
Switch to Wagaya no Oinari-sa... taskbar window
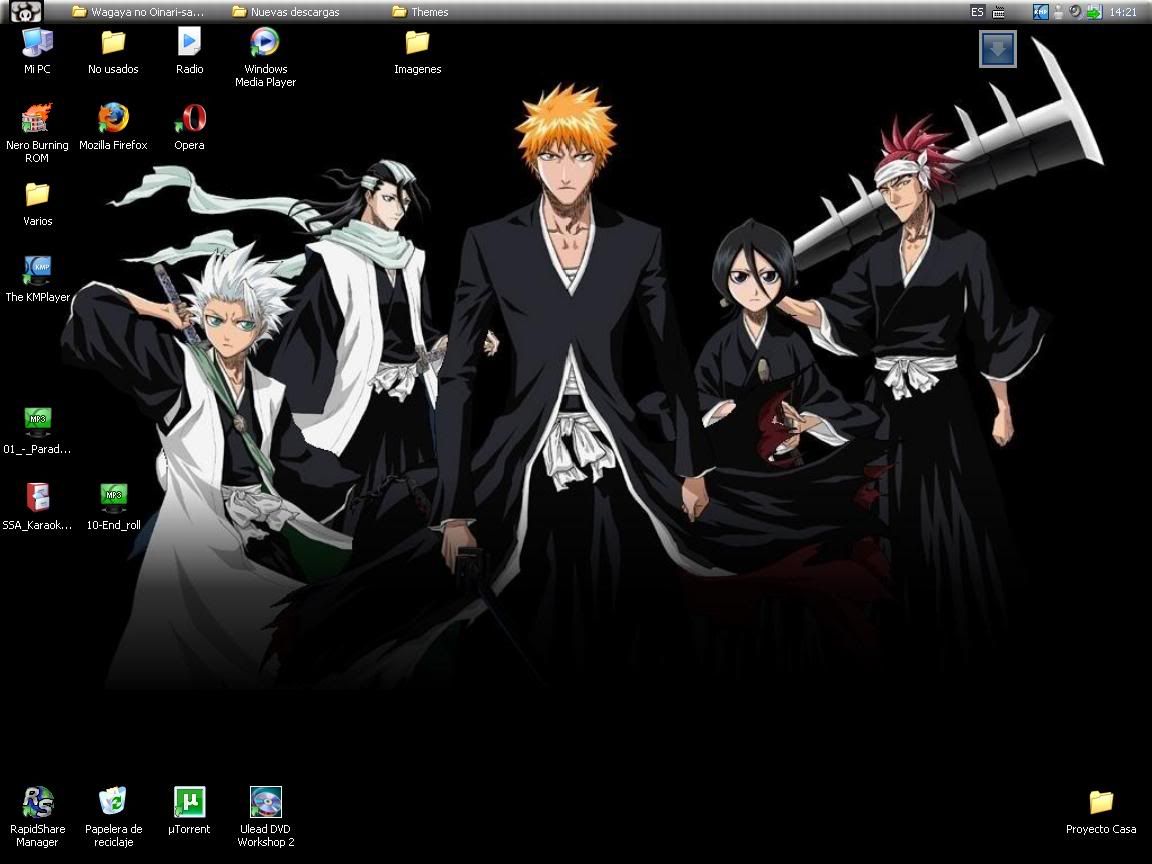coord(138,12)
